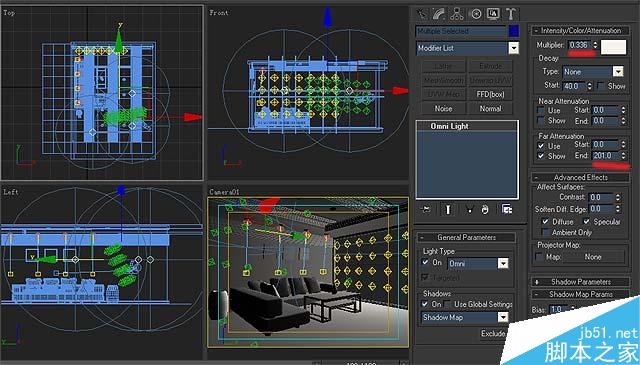Activate the Front viewport label
This screenshot has height=365, width=640.
click(x=219, y=13)
